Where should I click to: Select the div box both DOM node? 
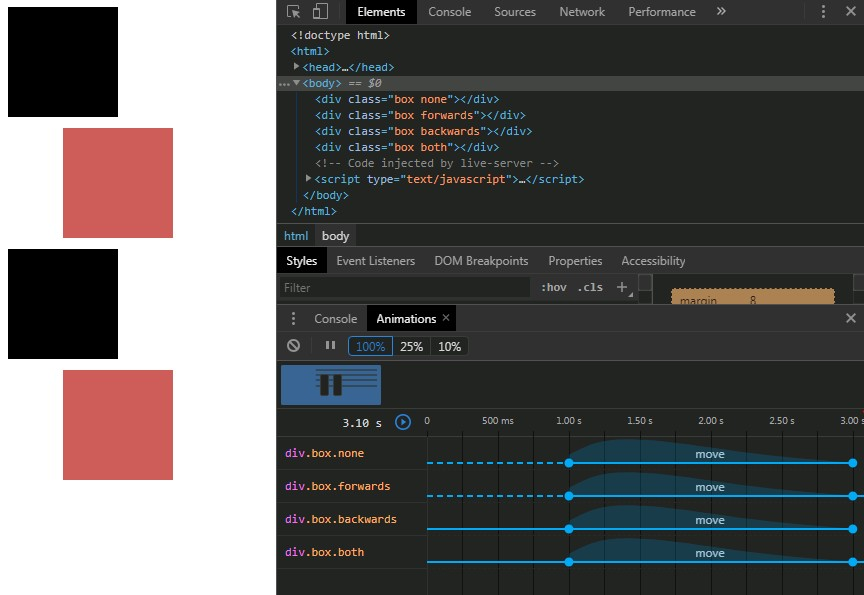pyautogui.click(x=407, y=147)
